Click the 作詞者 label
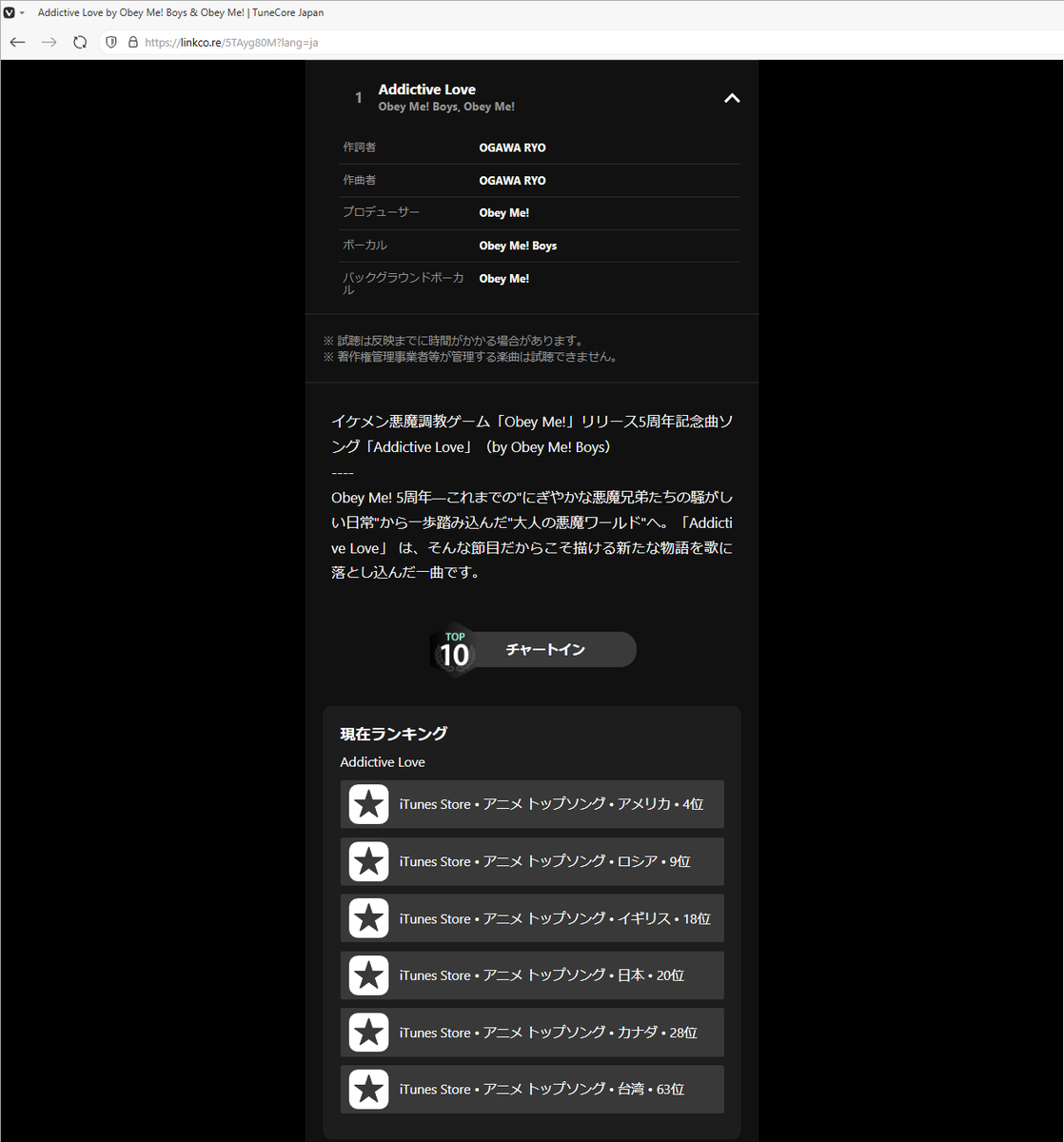 pyautogui.click(x=359, y=148)
